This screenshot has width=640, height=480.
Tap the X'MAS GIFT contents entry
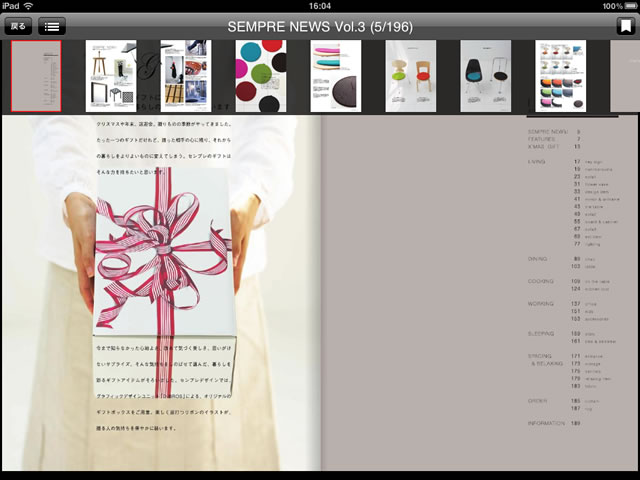tap(543, 147)
